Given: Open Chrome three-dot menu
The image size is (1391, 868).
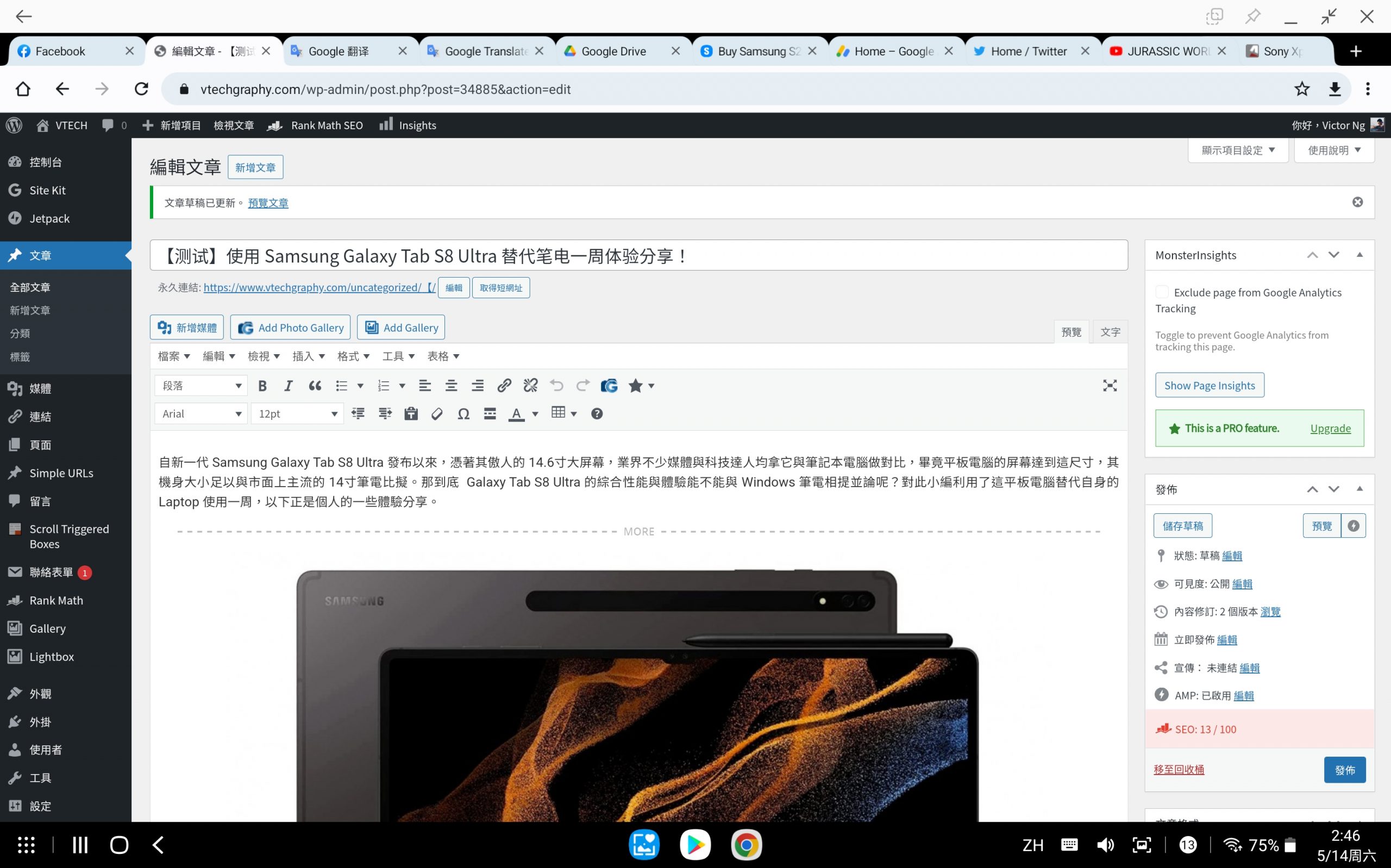Looking at the screenshot, I should [x=1368, y=89].
